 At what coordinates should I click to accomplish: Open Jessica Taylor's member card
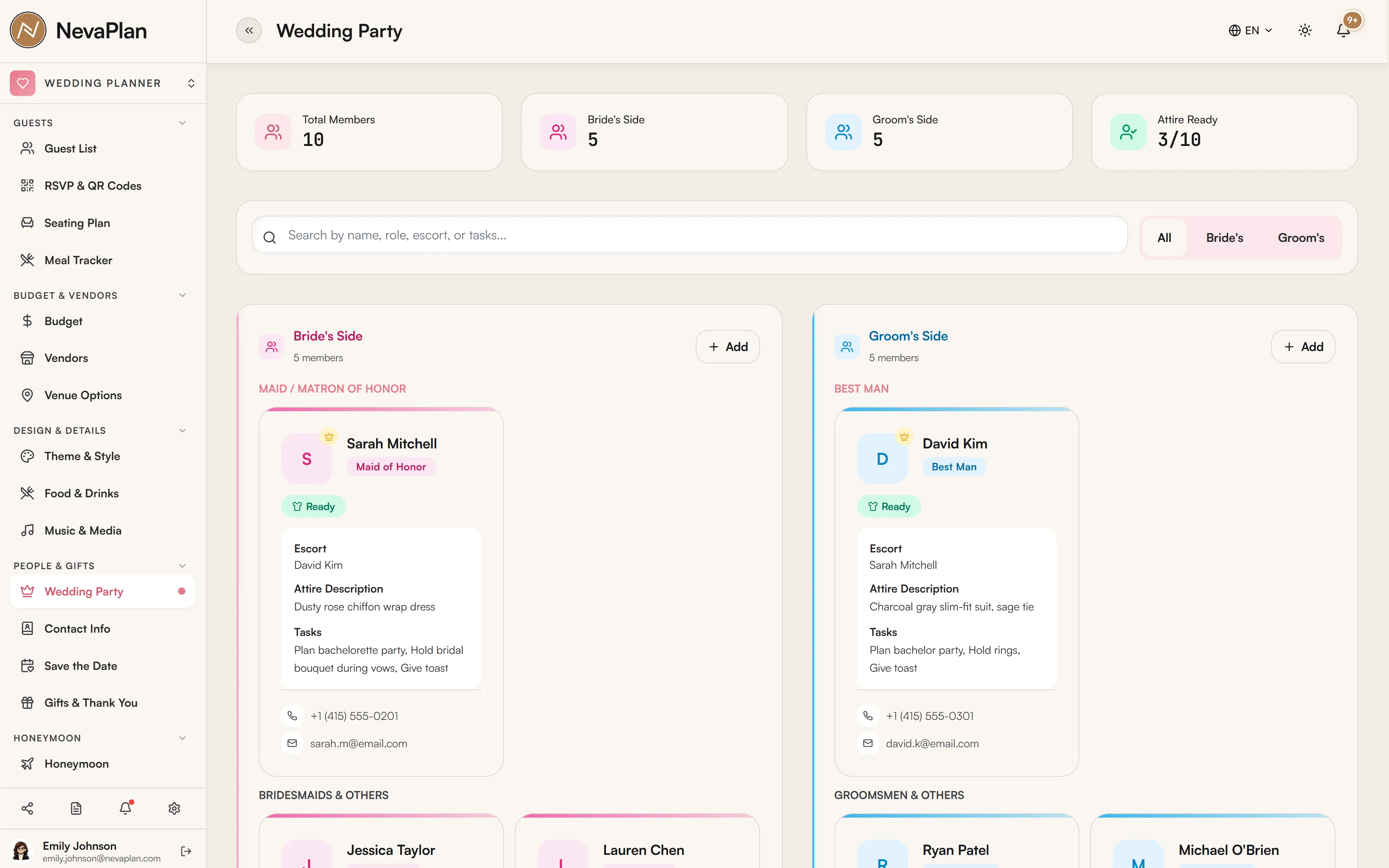click(381, 841)
